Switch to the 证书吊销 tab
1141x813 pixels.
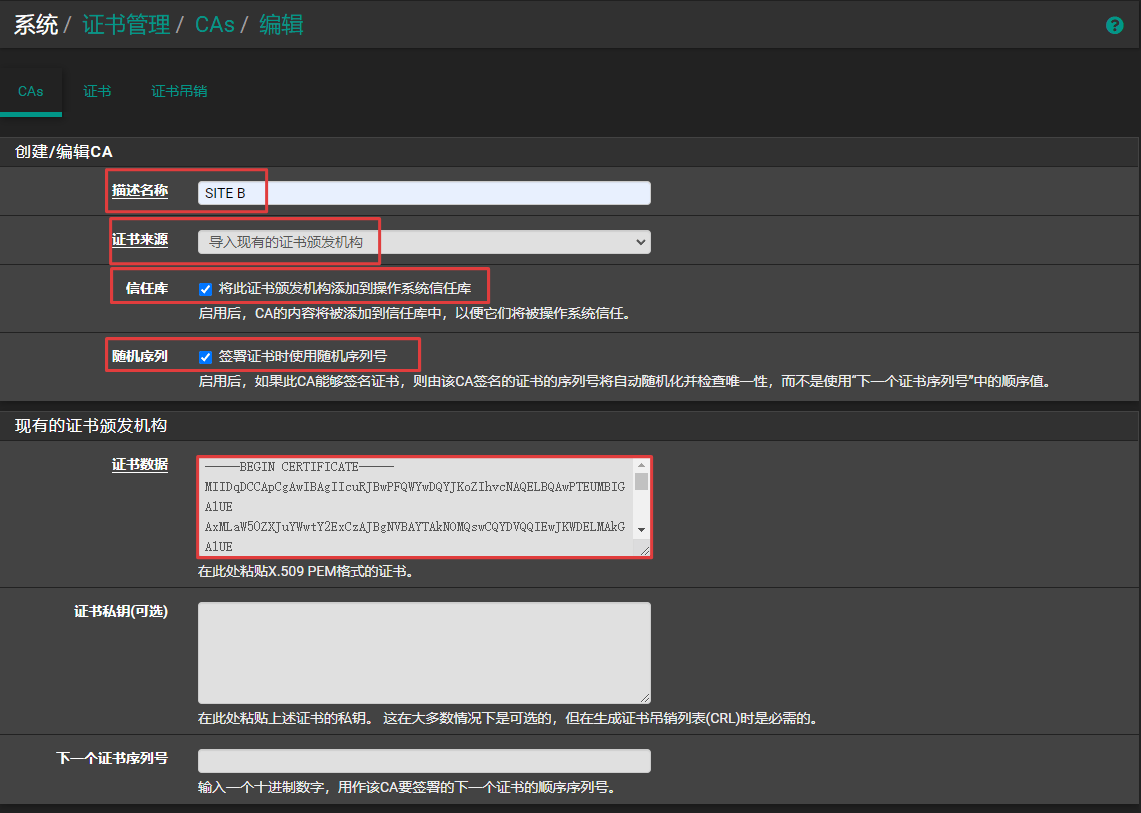179,92
